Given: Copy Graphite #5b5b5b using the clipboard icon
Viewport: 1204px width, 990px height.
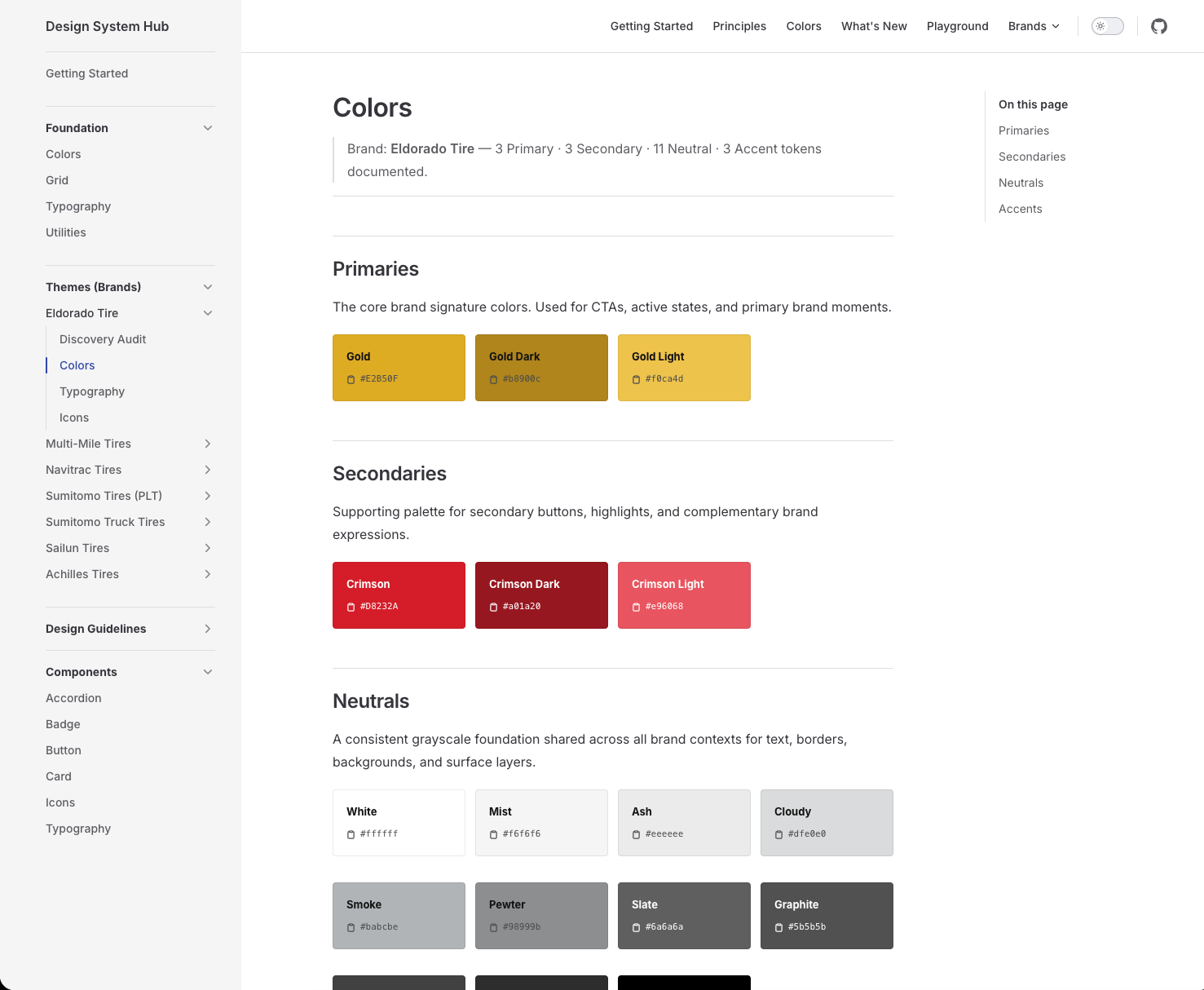Looking at the screenshot, I should (779, 927).
